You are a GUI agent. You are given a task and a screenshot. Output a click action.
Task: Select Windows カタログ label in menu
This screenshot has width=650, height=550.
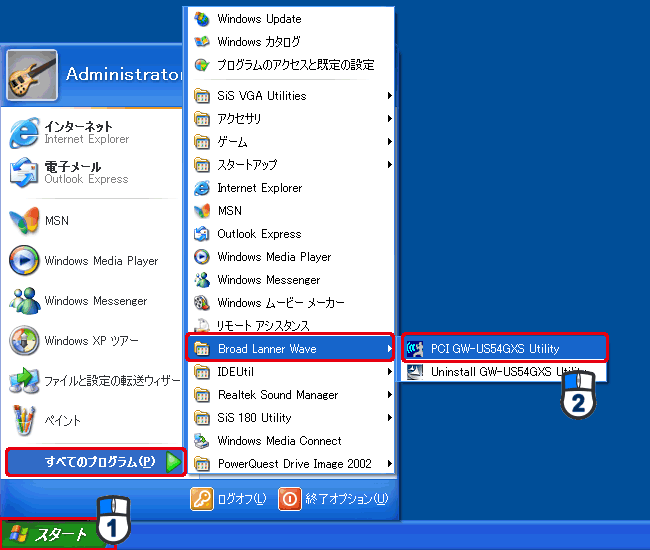[258, 42]
